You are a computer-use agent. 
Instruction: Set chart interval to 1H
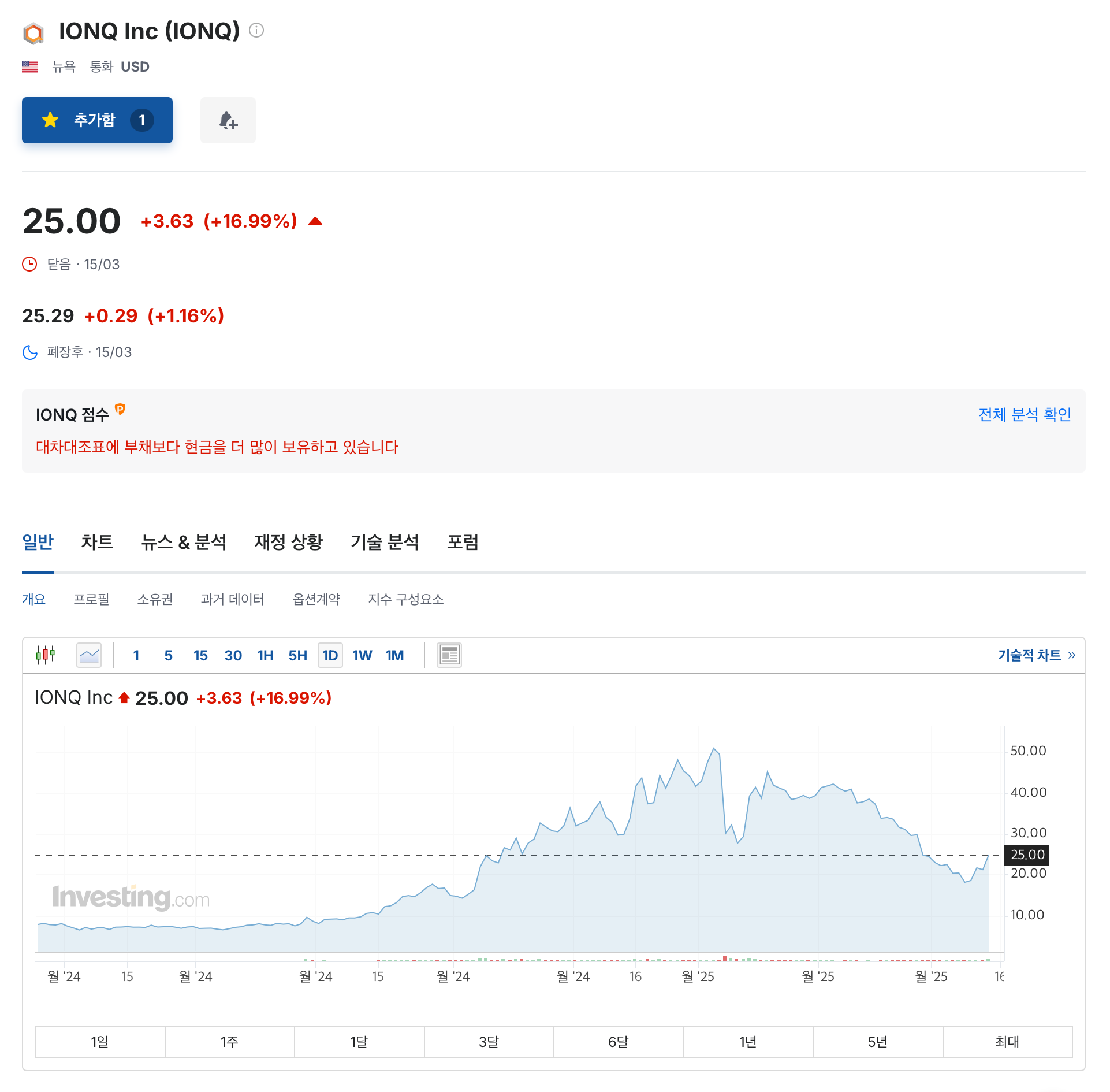click(266, 656)
